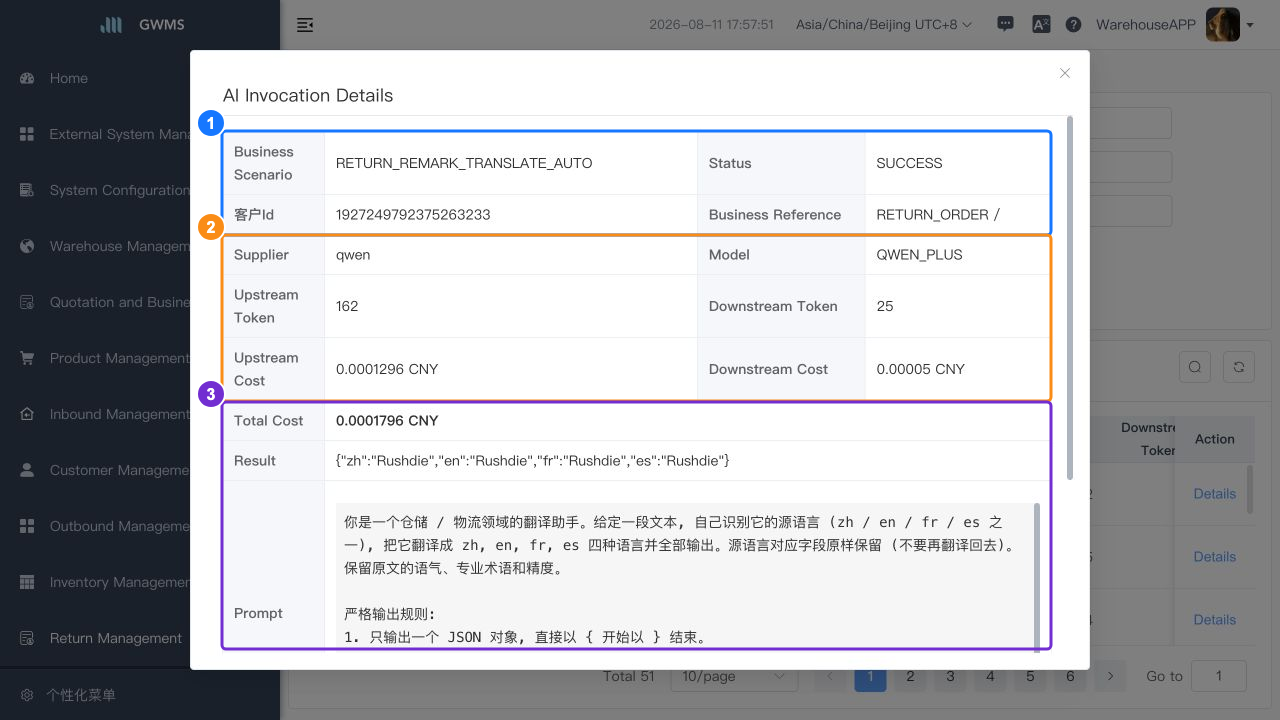Select page 4 in pagination
This screenshot has width=1280, height=720.
pos(990,676)
